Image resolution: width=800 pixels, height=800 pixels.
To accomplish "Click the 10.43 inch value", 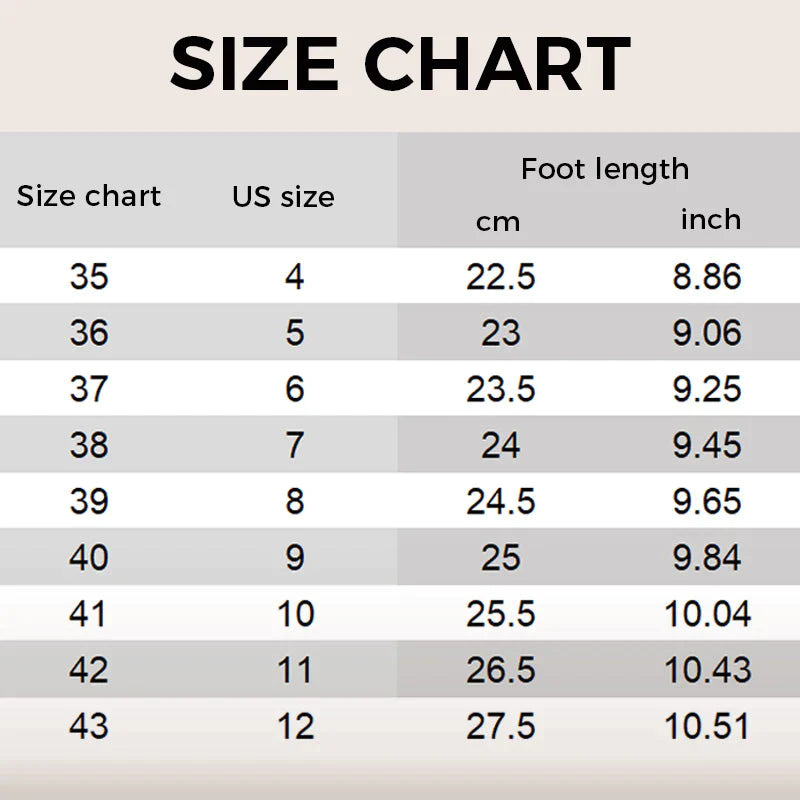I will point(708,669).
